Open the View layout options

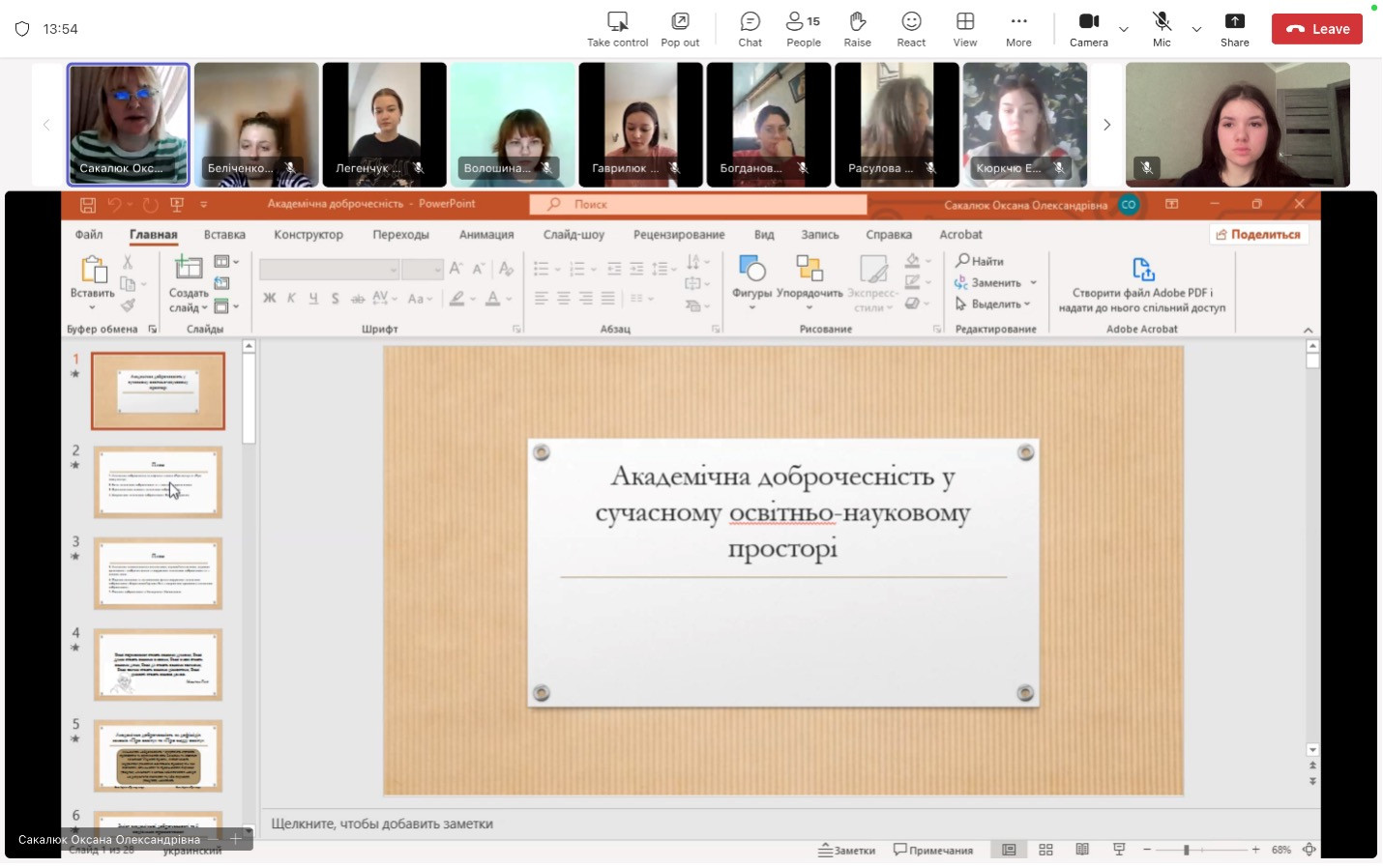click(x=964, y=29)
